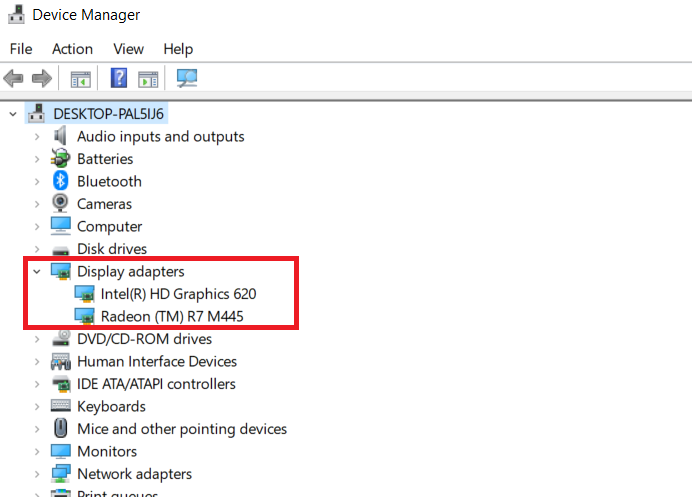Expand the Human Interface Devices chevron
Image resolution: width=692 pixels, height=497 pixels.
(37, 361)
